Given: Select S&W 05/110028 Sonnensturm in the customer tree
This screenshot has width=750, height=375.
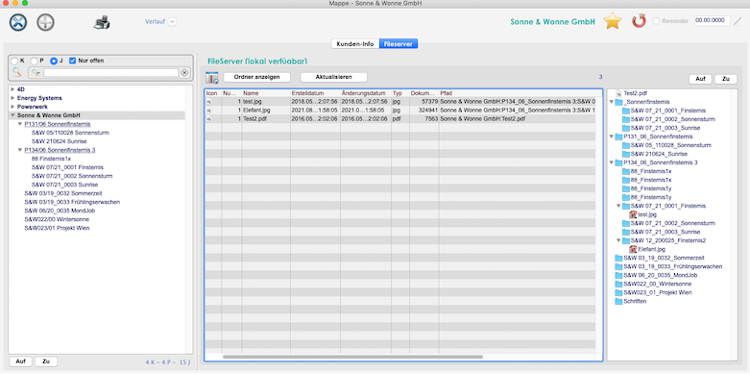Looking at the screenshot, I should click(71, 133).
